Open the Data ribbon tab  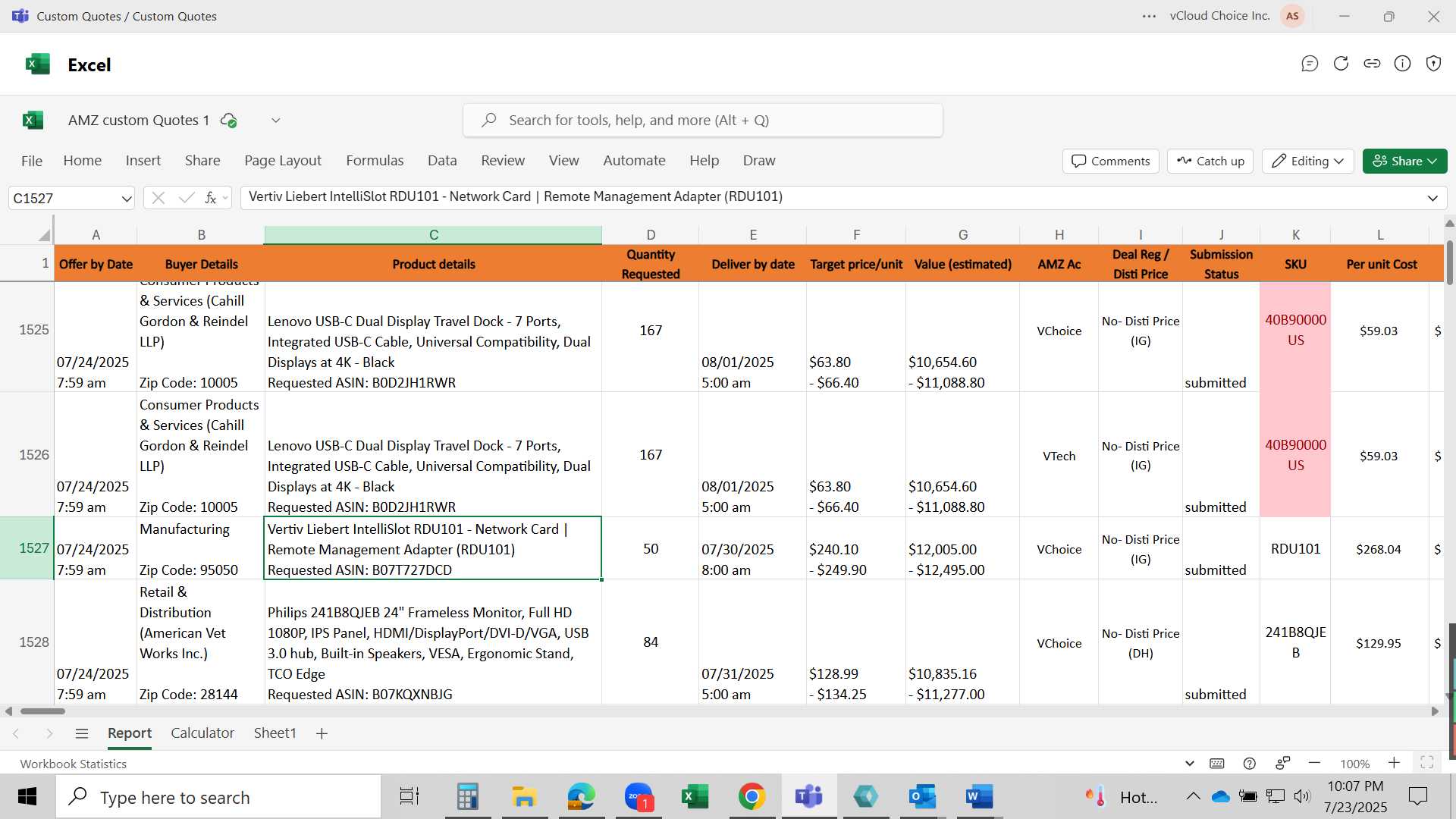pyautogui.click(x=442, y=161)
